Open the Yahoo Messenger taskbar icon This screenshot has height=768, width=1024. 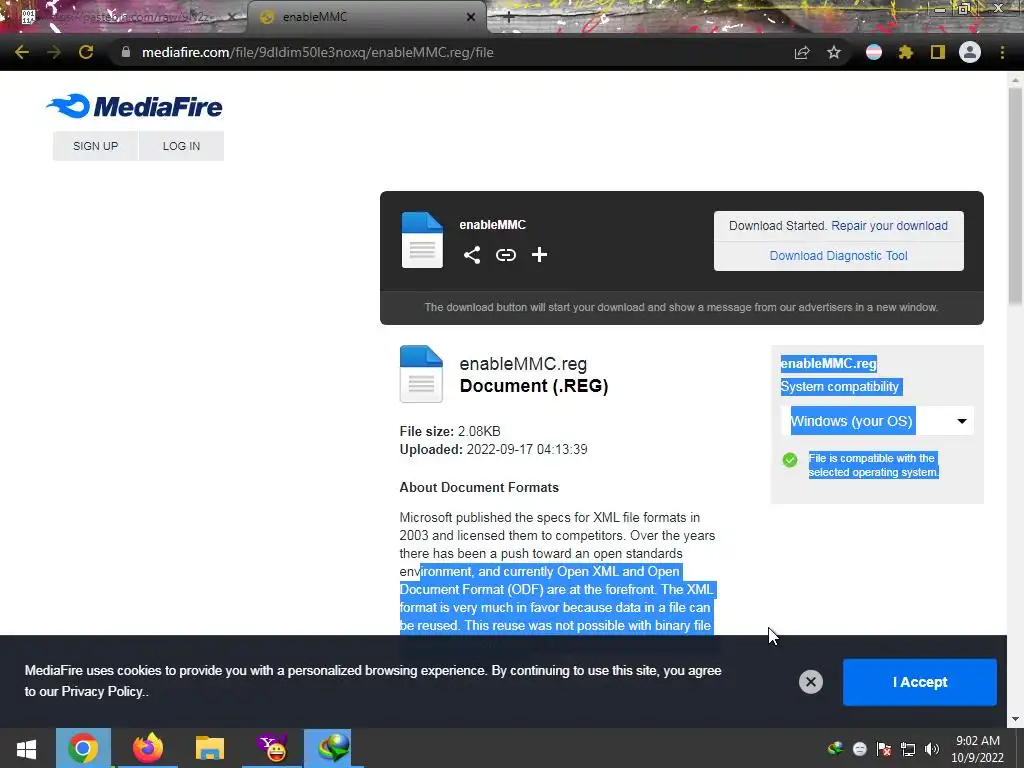[x=272, y=748]
